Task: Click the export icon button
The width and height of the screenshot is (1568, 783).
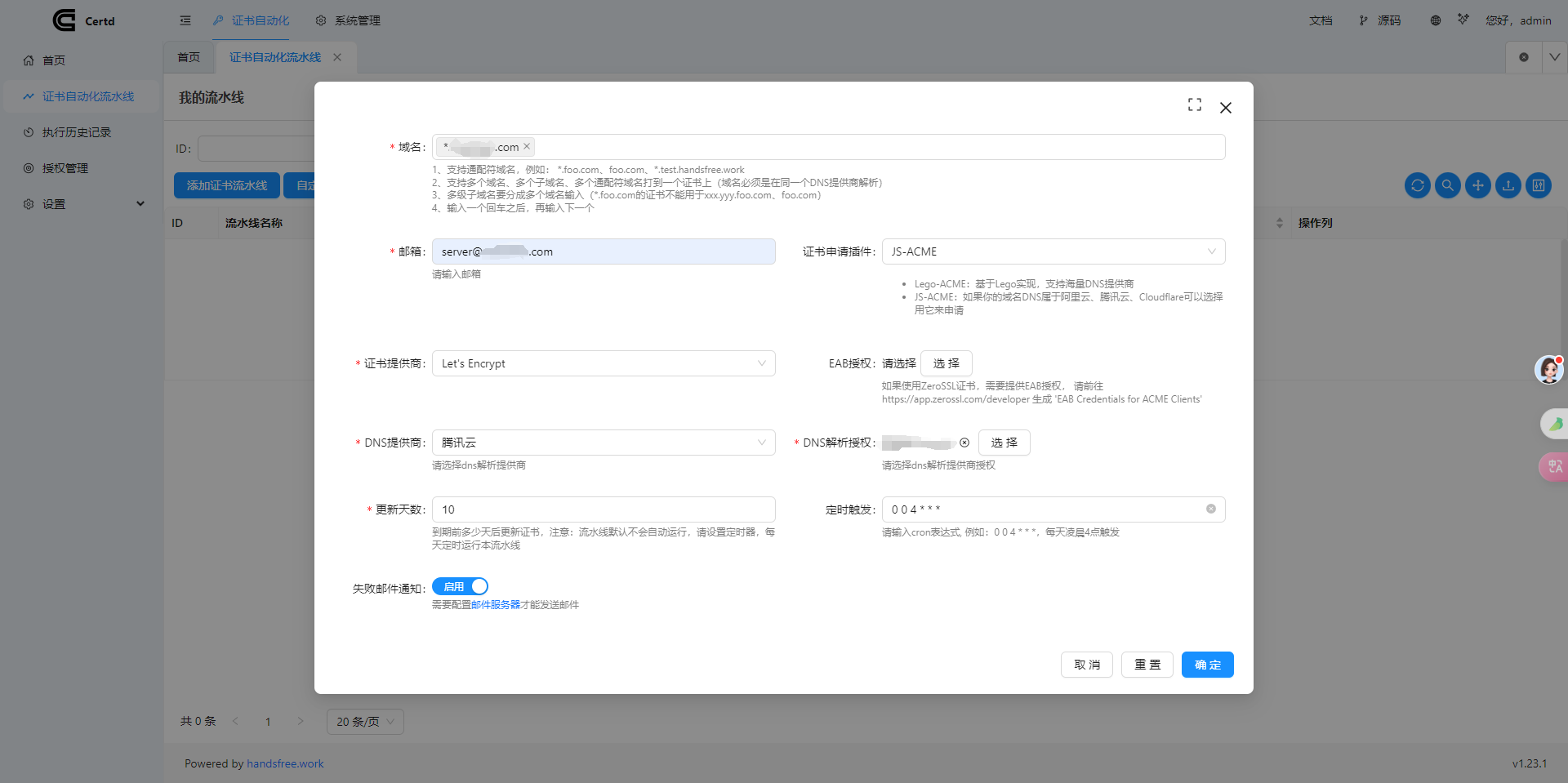Action: pos(1508,185)
